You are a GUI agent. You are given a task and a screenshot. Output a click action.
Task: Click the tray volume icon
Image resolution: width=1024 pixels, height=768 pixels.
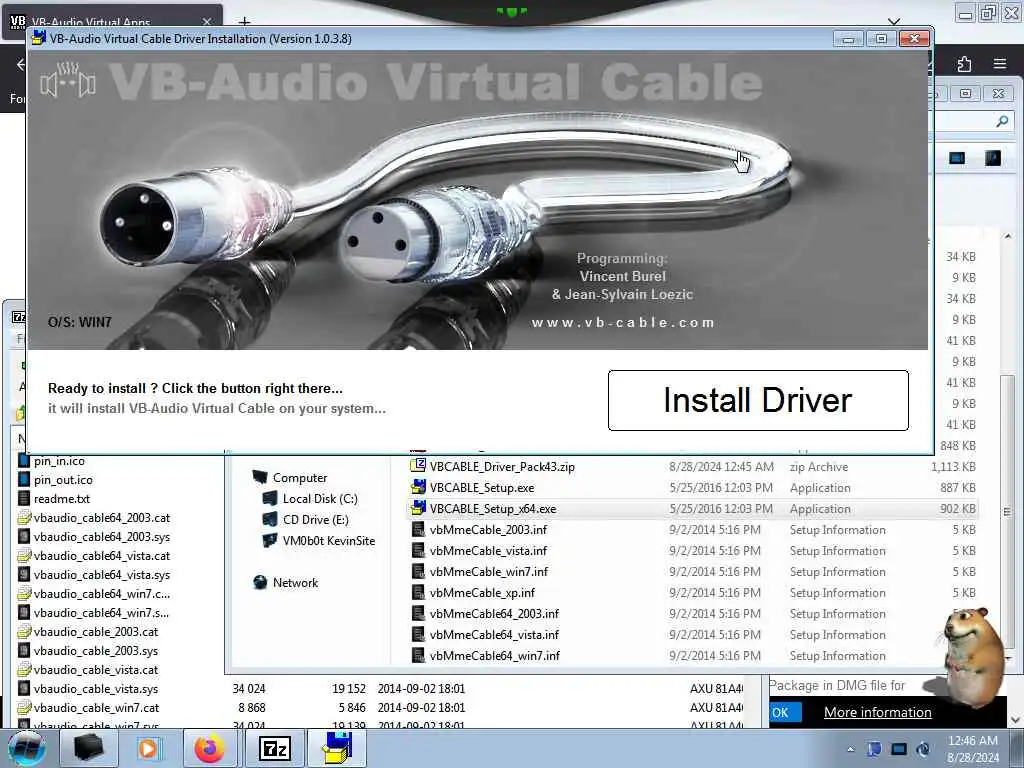(923, 749)
